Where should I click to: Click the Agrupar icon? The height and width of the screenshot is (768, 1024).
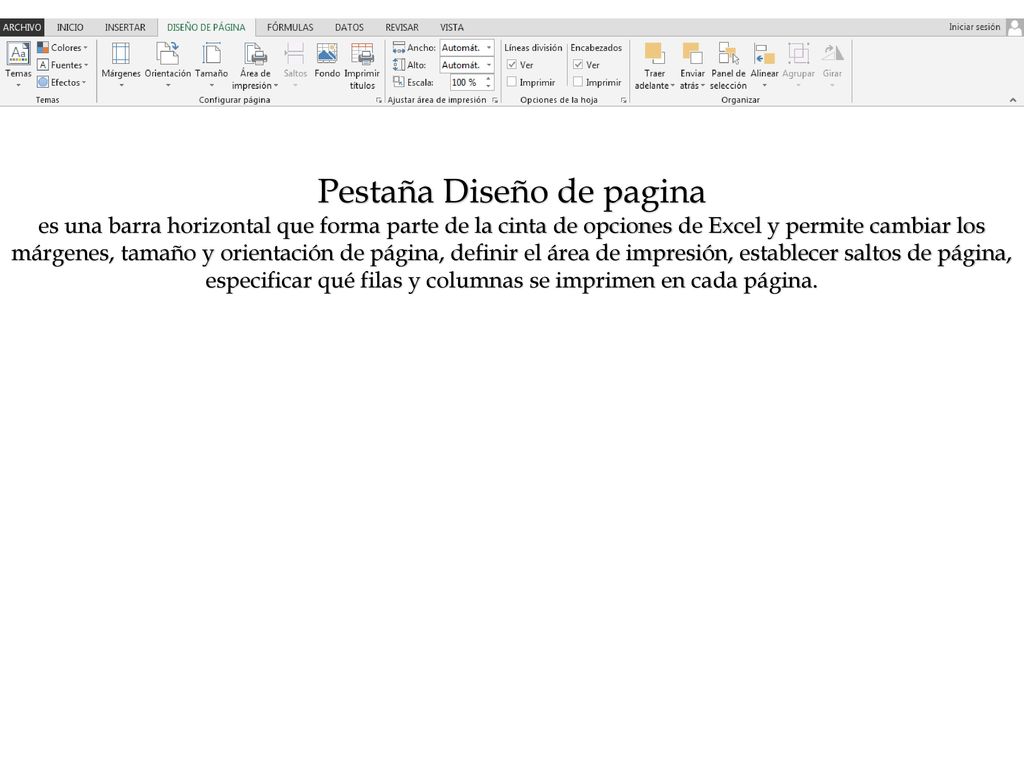pos(798,54)
